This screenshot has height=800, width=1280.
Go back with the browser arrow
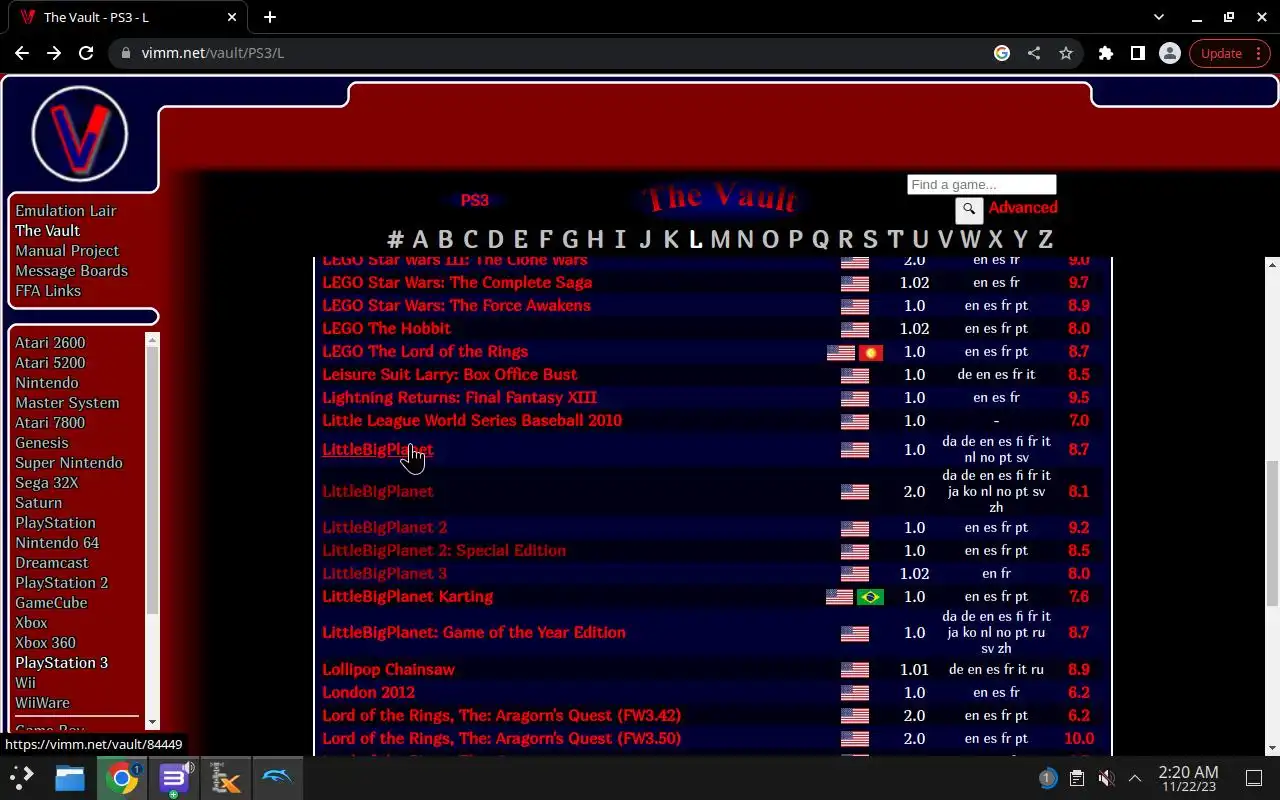pos(22,53)
